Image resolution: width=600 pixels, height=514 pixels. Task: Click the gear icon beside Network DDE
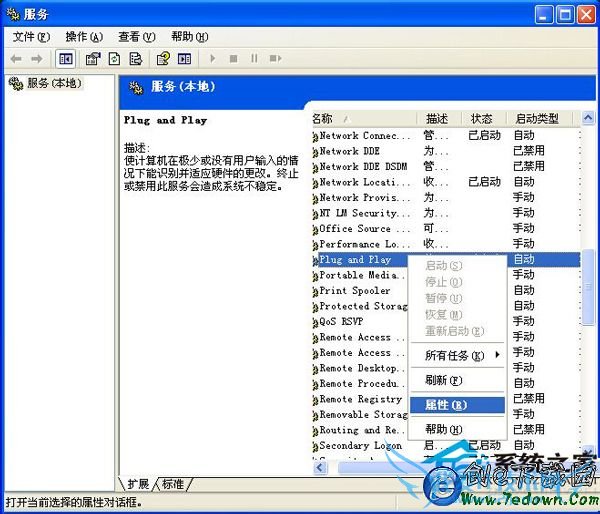tap(315, 152)
